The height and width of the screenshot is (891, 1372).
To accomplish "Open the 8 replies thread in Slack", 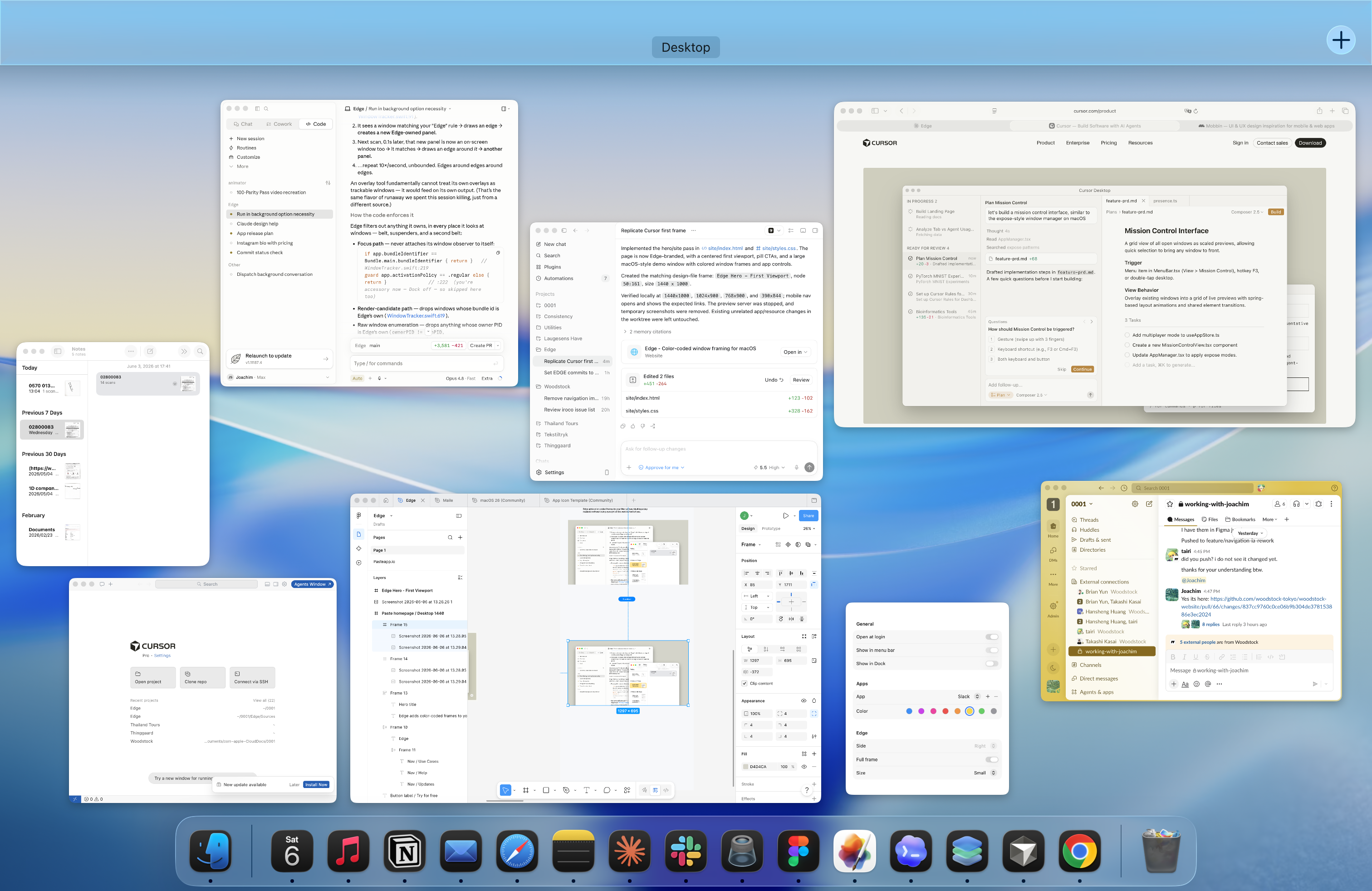I will tap(1210, 625).
